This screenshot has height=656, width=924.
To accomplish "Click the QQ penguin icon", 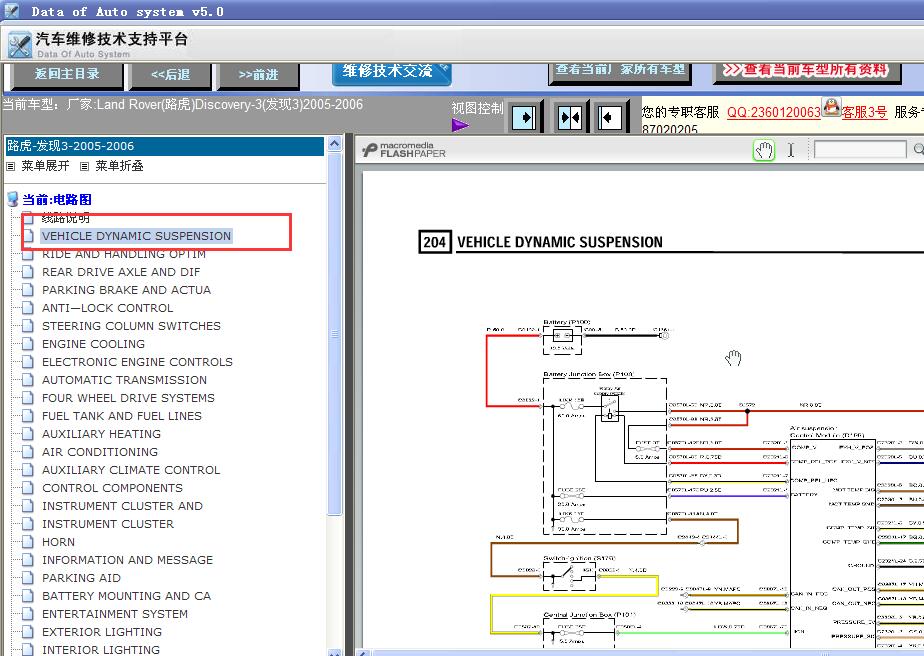I will [831, 108].
